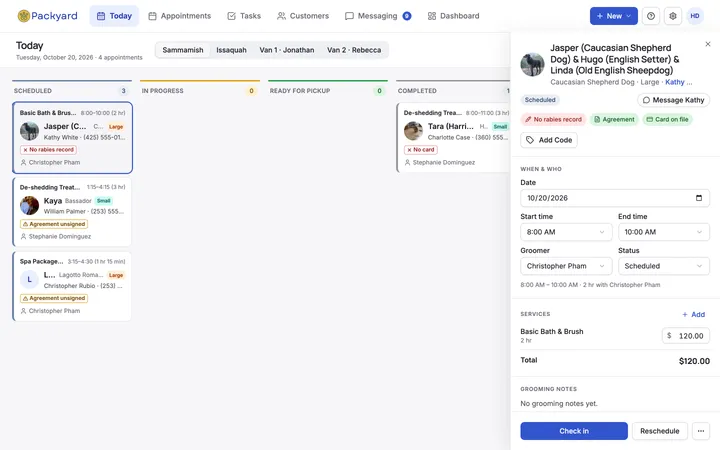Click the Small size badge on Kaya card
Image resolution: width=720 pixels, height=450 pixels.
tap(104, 201)
